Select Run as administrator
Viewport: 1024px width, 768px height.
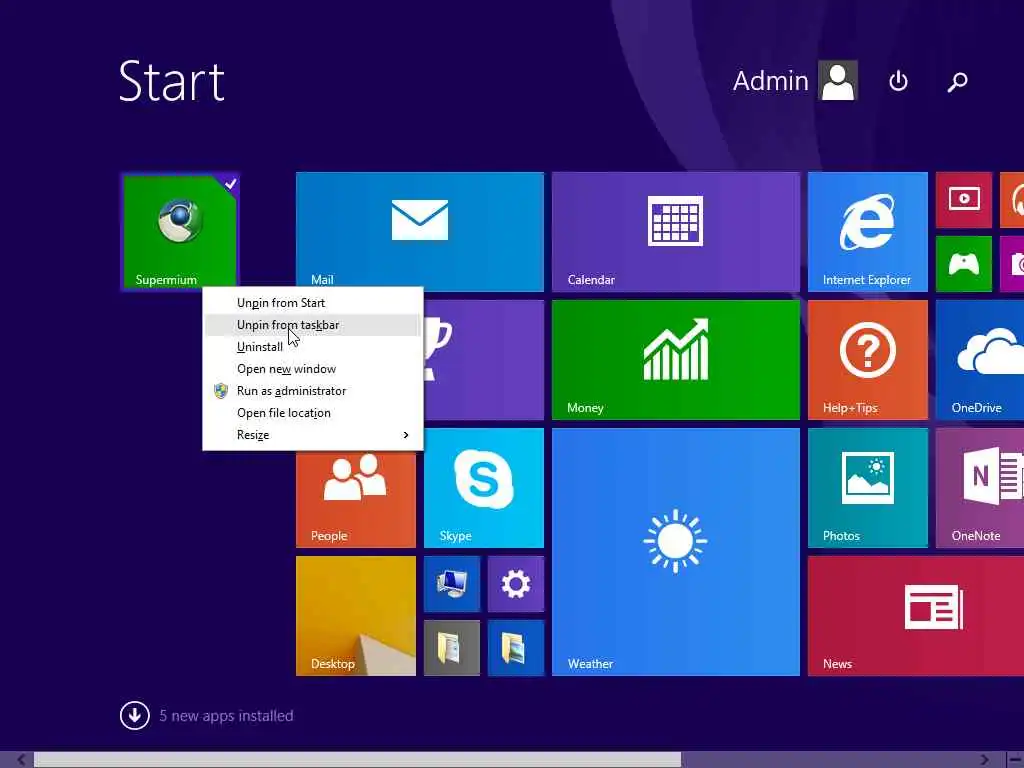[x=312, y=391]
